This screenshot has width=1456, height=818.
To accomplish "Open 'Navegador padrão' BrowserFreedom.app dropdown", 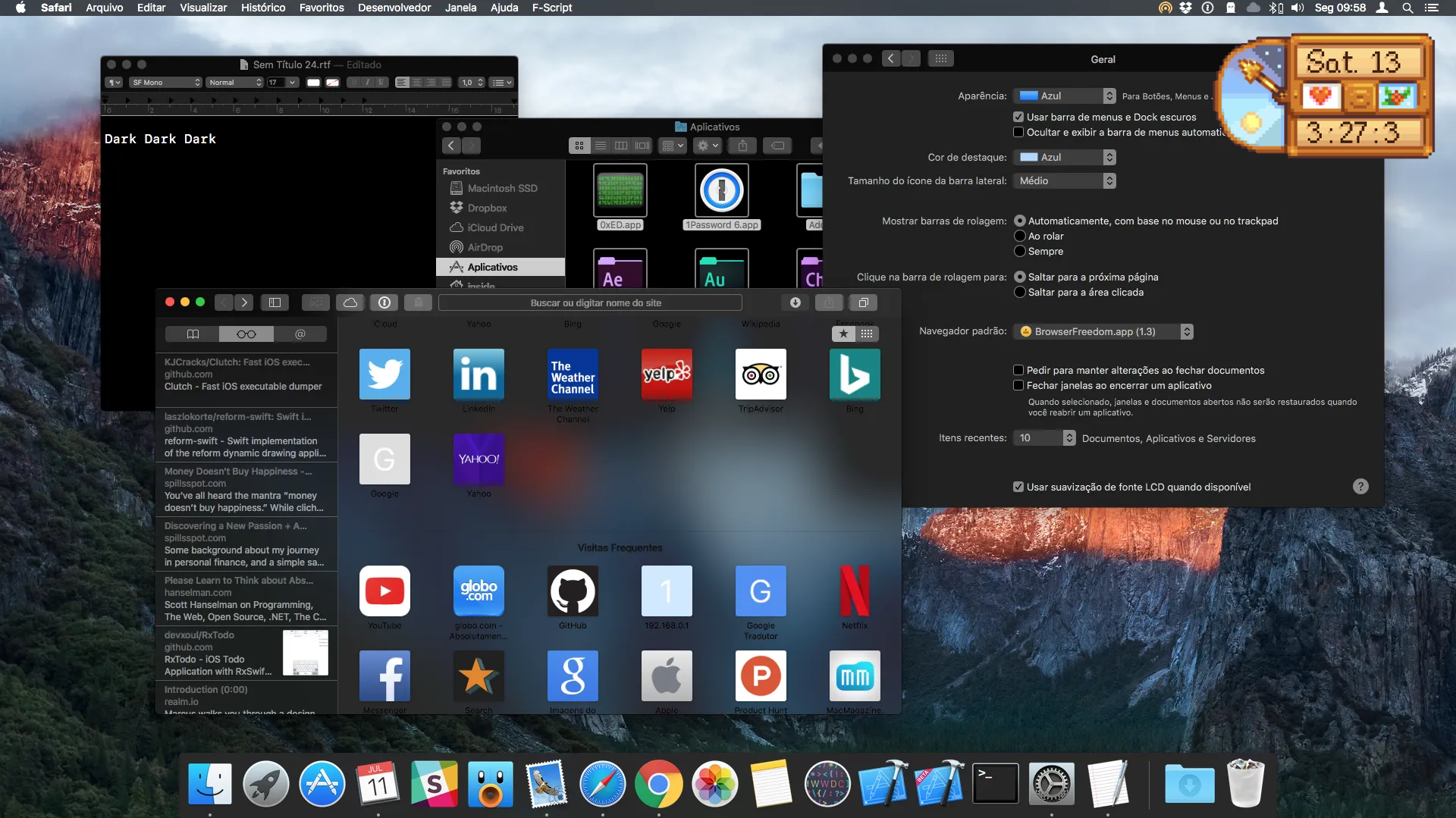I will pyautogui.click(x=1103, y=331).
